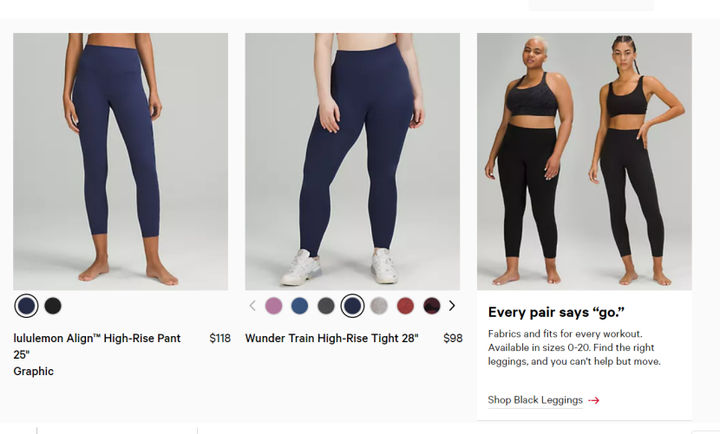View the Wunder Train Tight product image
The width and height of the screenshot is (720, 434).
[x=352, y=161]
